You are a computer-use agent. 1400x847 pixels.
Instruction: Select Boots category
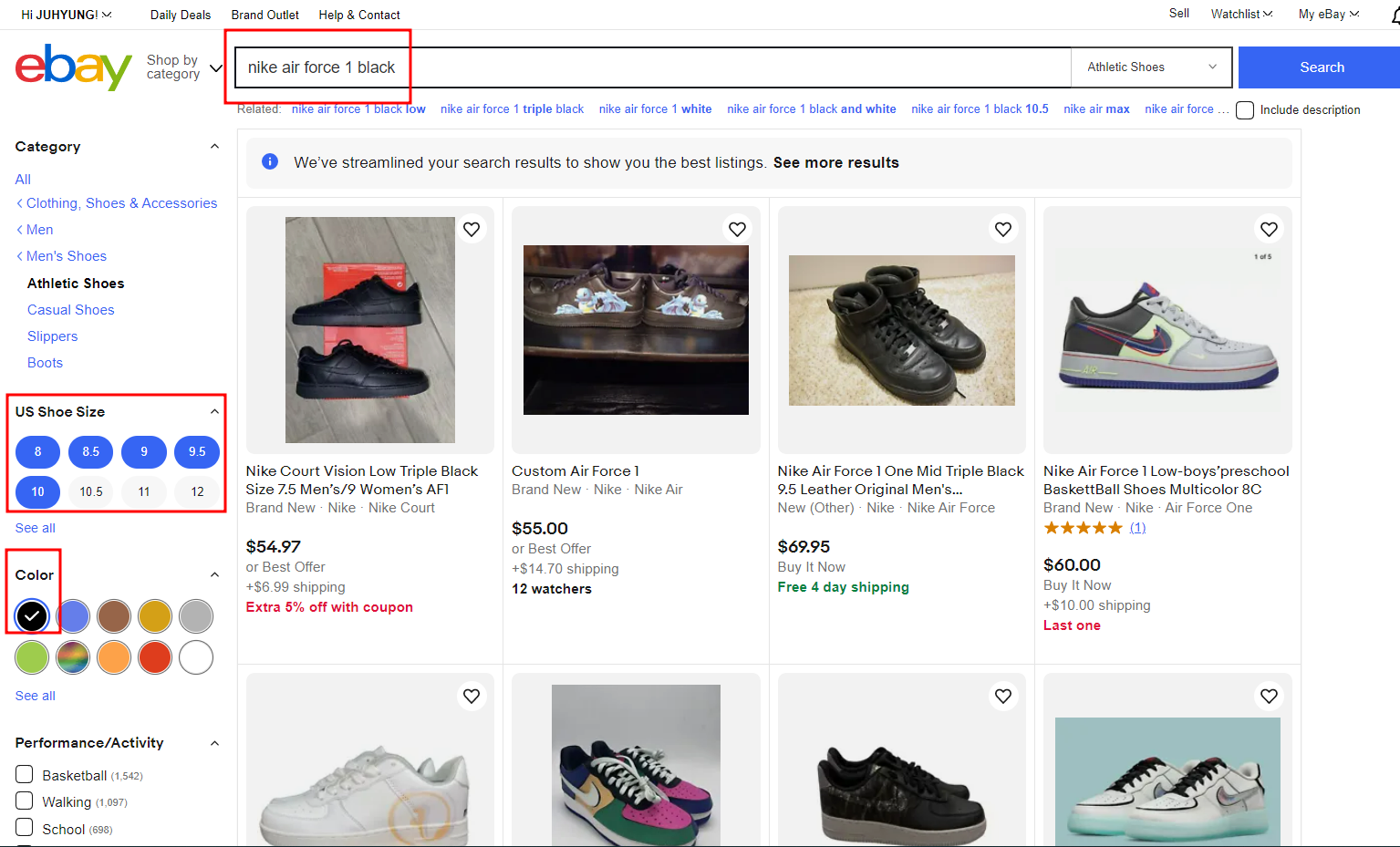pyautogui.click(x=46, y=363)
